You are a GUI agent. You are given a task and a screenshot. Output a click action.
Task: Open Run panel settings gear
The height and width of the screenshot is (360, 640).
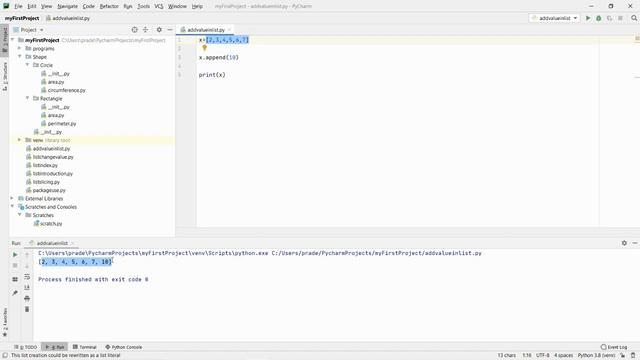tap(624, 243)
